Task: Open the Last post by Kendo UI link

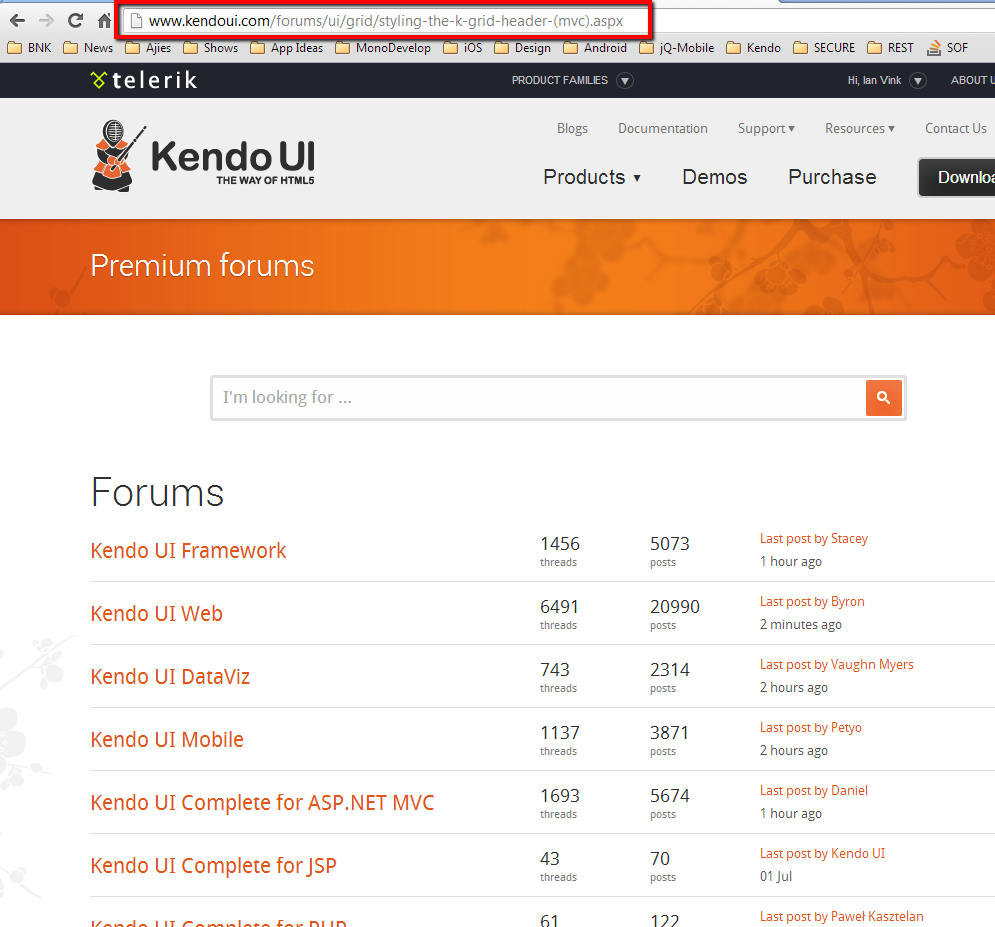Action: pos(822,853)
